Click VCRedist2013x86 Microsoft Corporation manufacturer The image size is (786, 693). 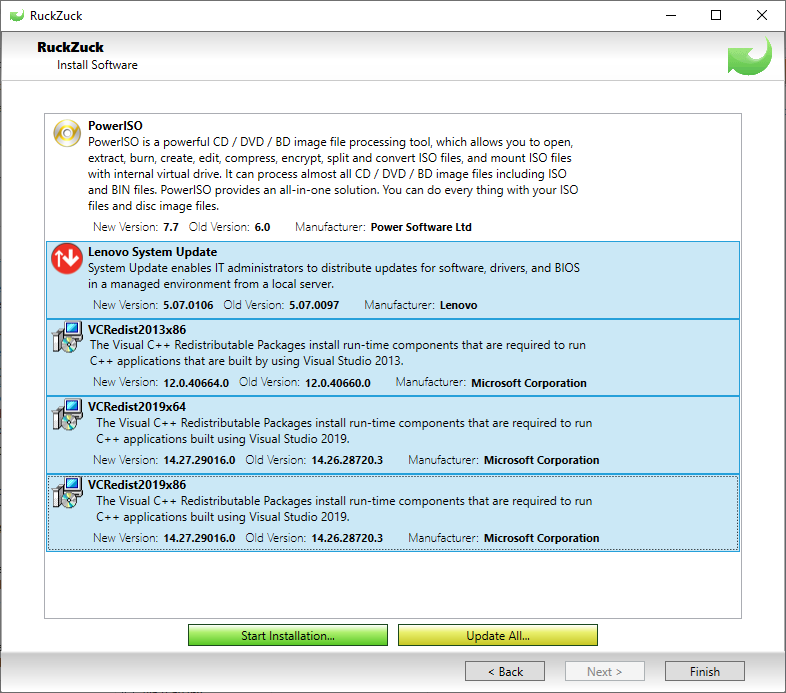click(529, 383)
